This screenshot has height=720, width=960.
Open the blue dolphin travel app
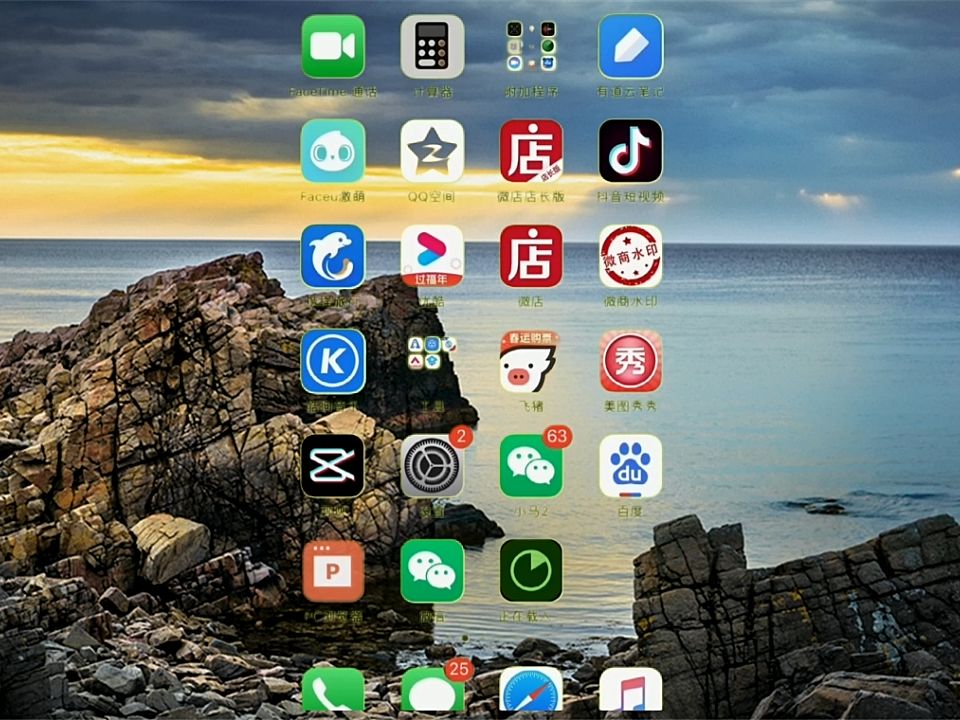point(333,257)
